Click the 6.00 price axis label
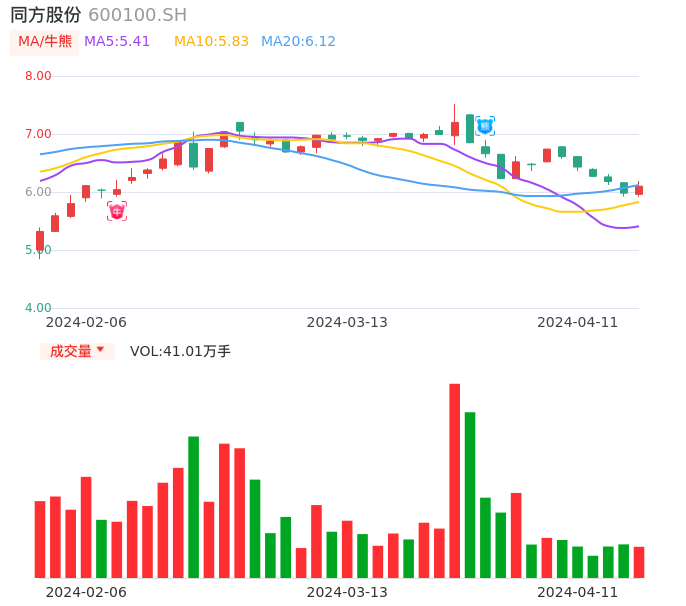This screenshot has height=606, width=686. pyautogui.click(x=38, y=192)
